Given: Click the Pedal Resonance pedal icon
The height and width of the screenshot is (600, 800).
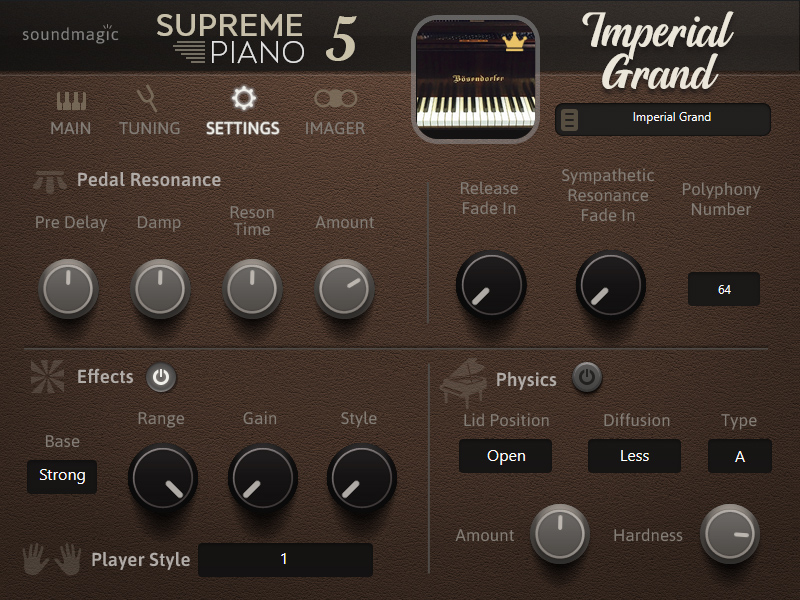Looking at the screenshot, I should [49, 182].
